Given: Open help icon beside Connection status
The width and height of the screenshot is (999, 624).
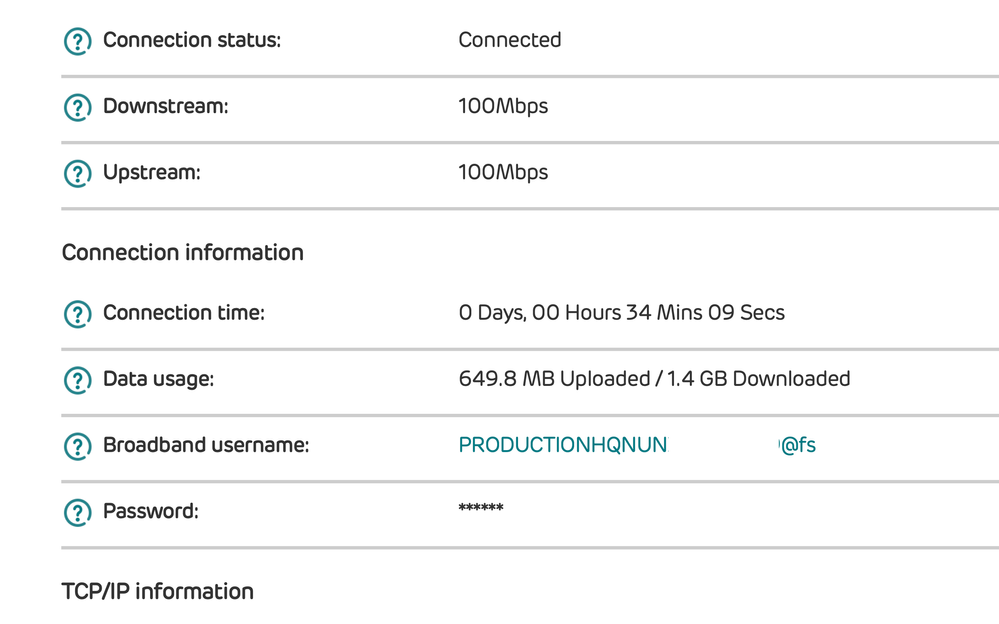Looking at the screenshot, I should 78,41.
